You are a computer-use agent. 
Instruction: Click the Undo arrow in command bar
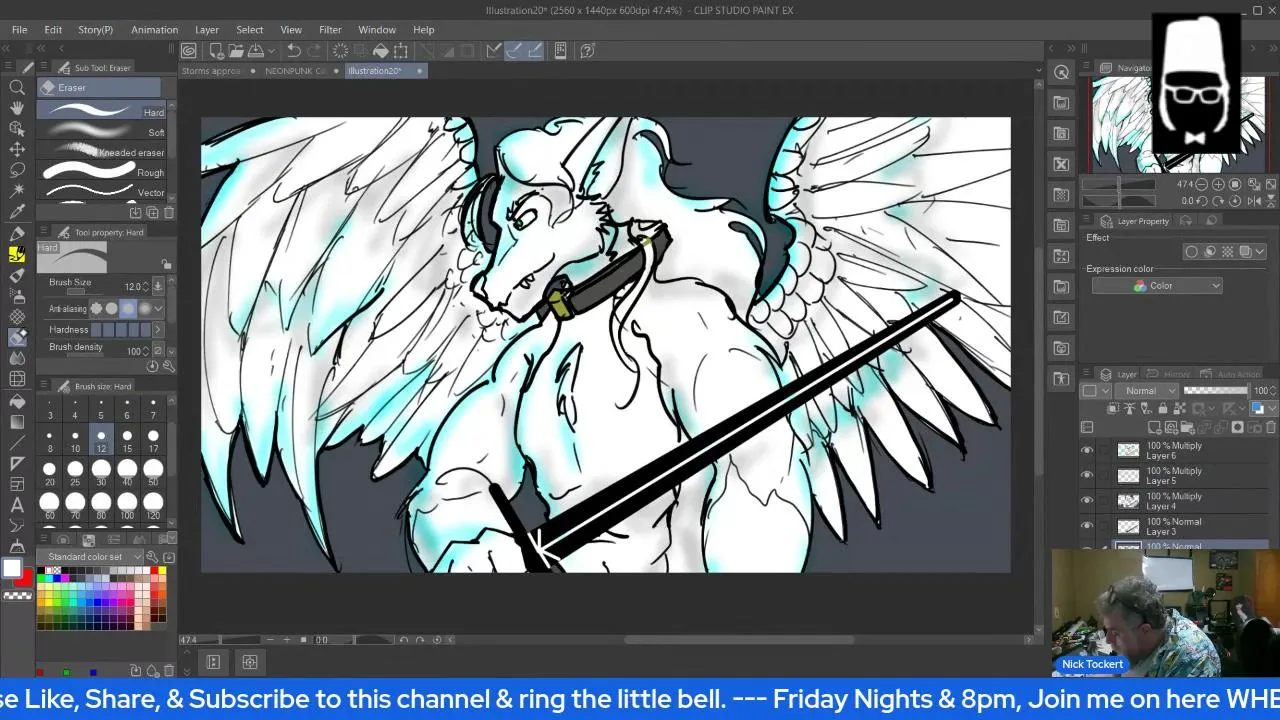point(294,50)
